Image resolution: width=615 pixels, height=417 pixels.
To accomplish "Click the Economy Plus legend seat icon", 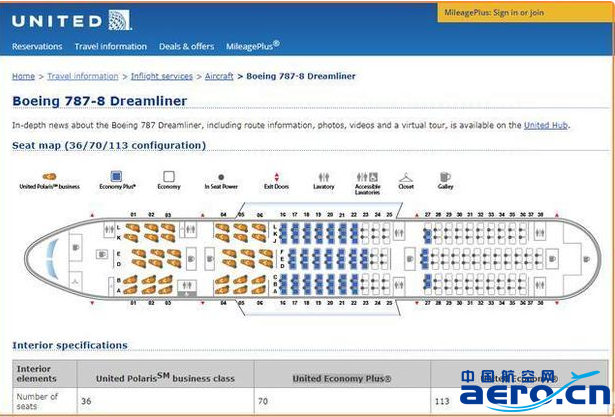I will pyautogui.click(x=116, y=177).
